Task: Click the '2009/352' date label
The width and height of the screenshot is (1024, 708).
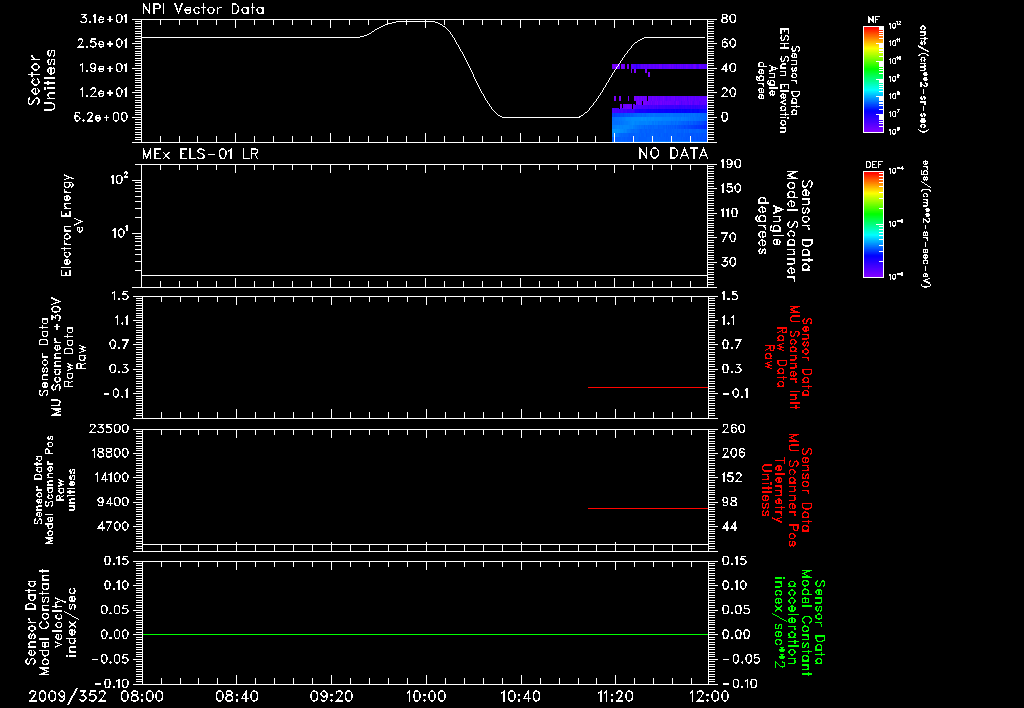Action: pos(67,696)
